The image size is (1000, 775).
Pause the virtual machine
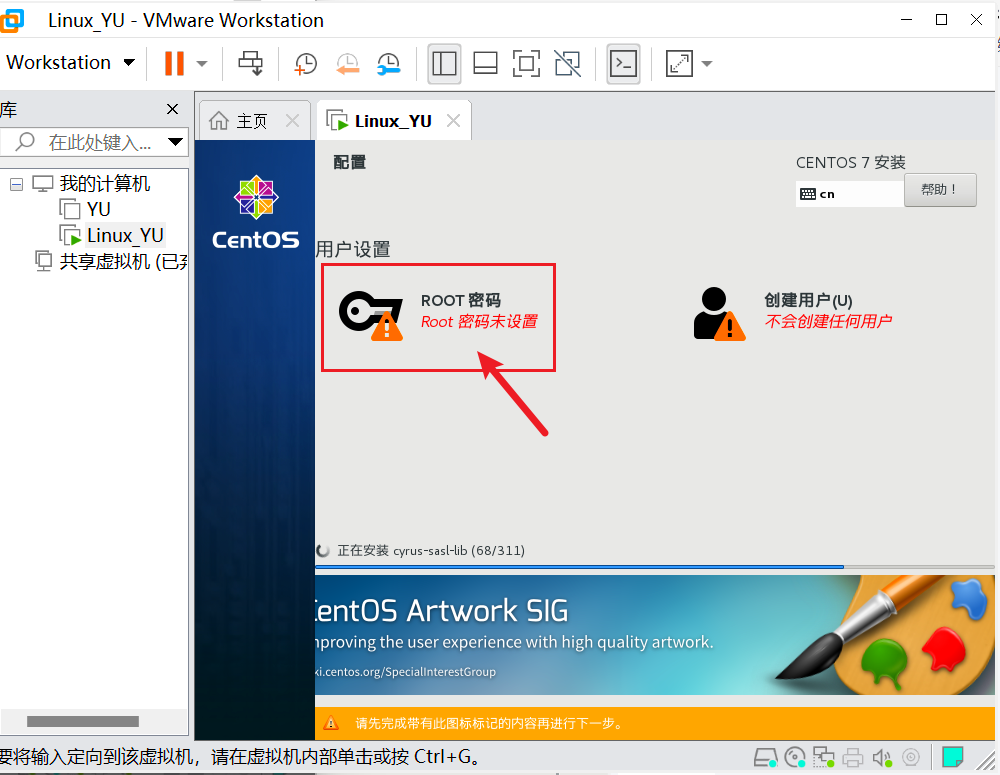tap(174, 63)
